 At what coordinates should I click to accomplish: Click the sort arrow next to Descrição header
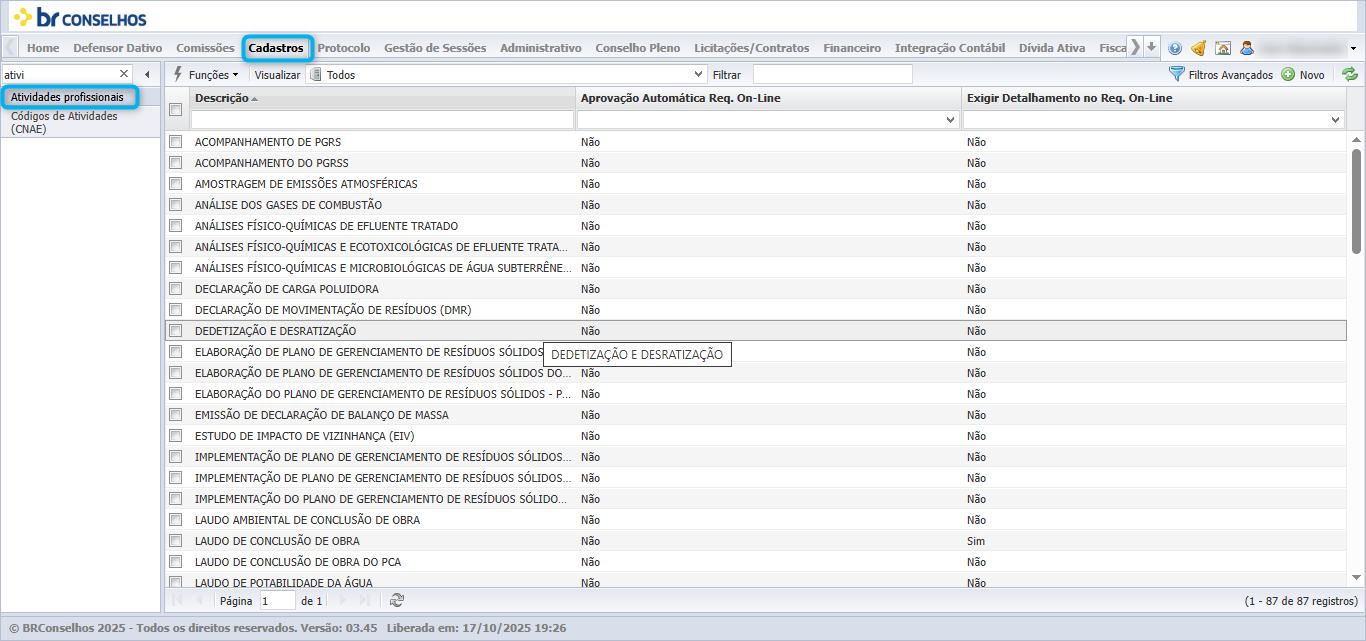[x=254, y=99]
